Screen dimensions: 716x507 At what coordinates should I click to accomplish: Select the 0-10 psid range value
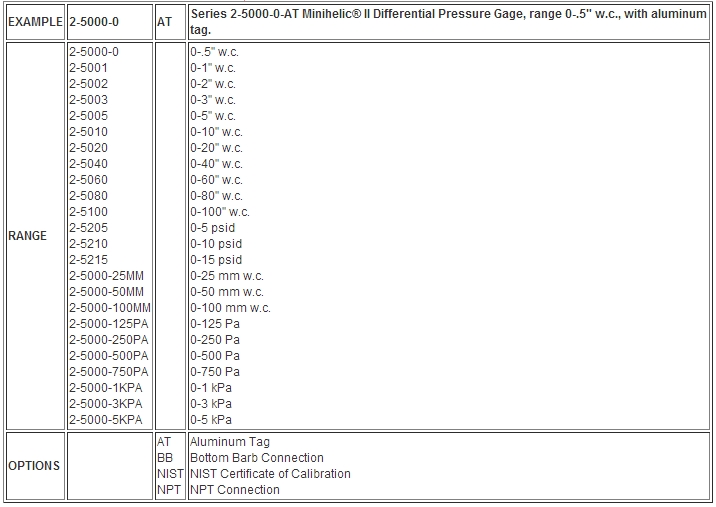(216, 244)
